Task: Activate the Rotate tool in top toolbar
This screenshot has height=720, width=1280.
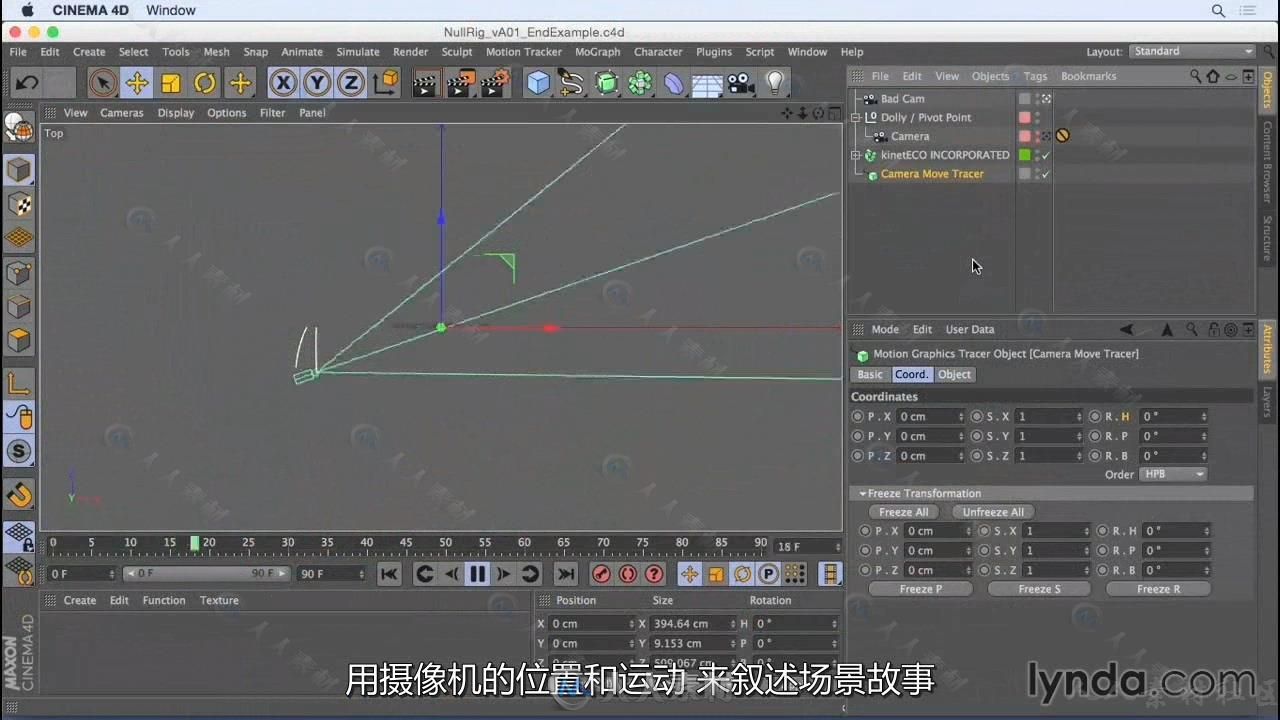Action: click(205, 83)
